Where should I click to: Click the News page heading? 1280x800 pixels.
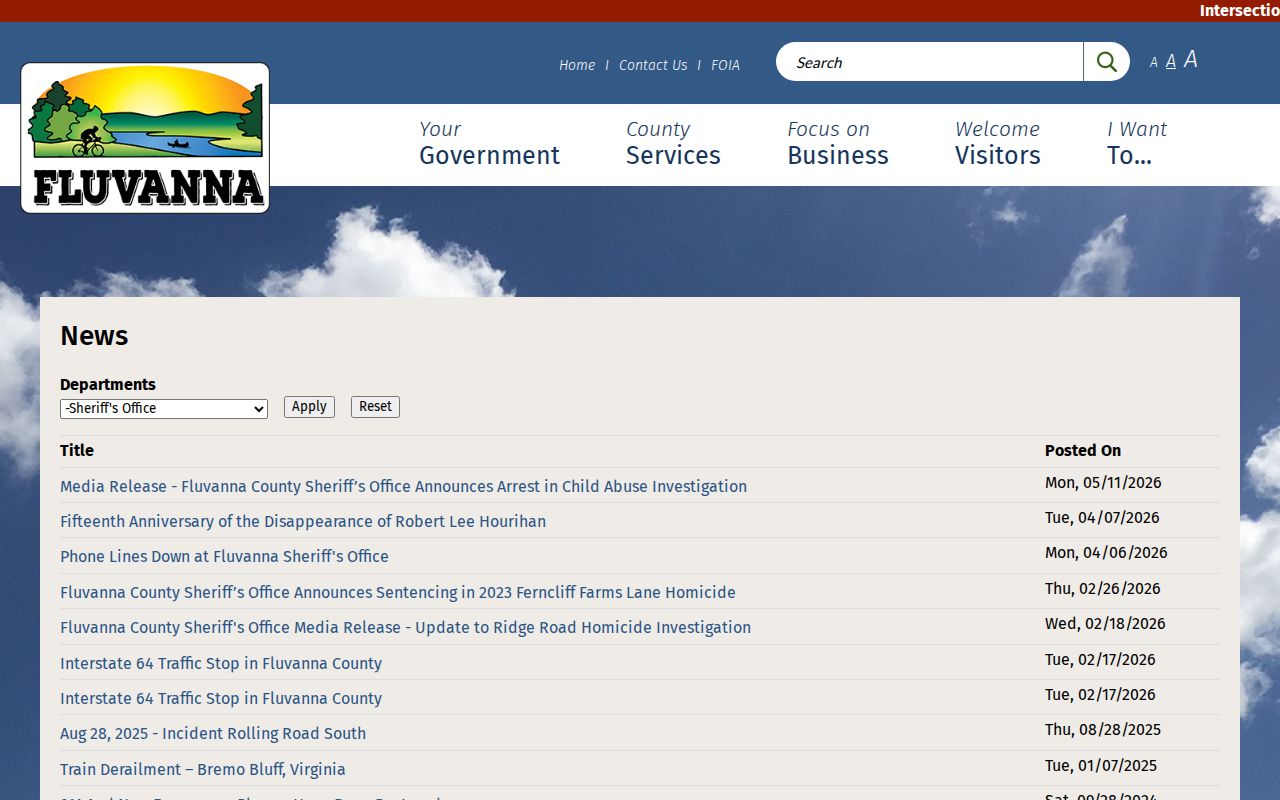[94, 336]
